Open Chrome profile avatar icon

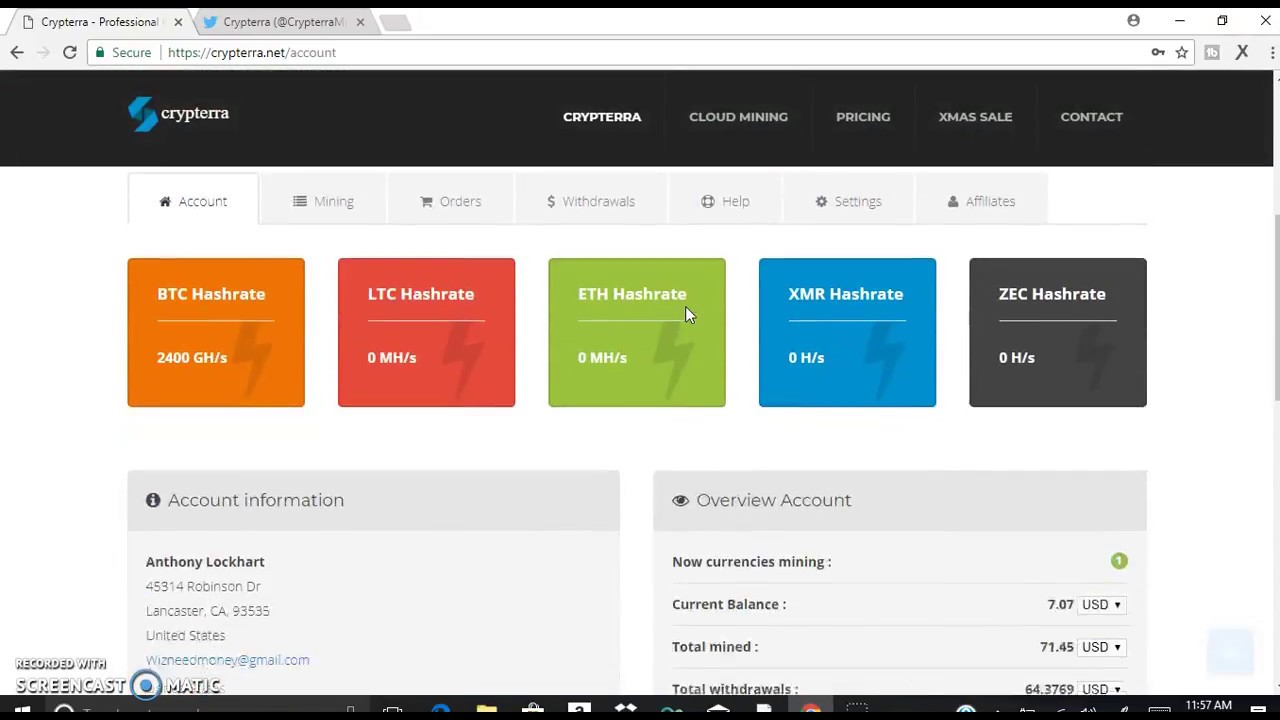tap(1133, 21)
